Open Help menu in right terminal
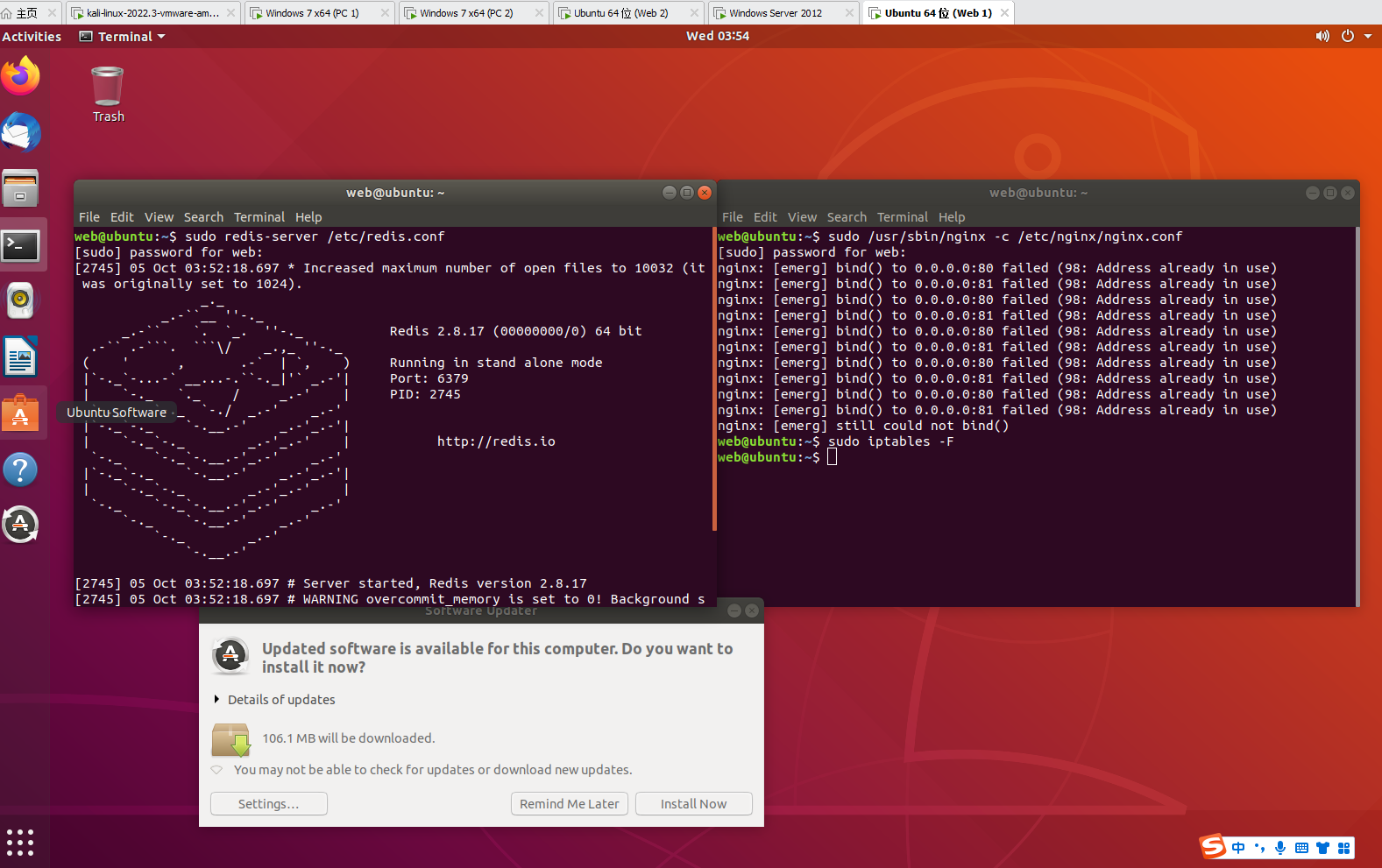Viewport: 1382px width, 868px height. pos(952,217)
